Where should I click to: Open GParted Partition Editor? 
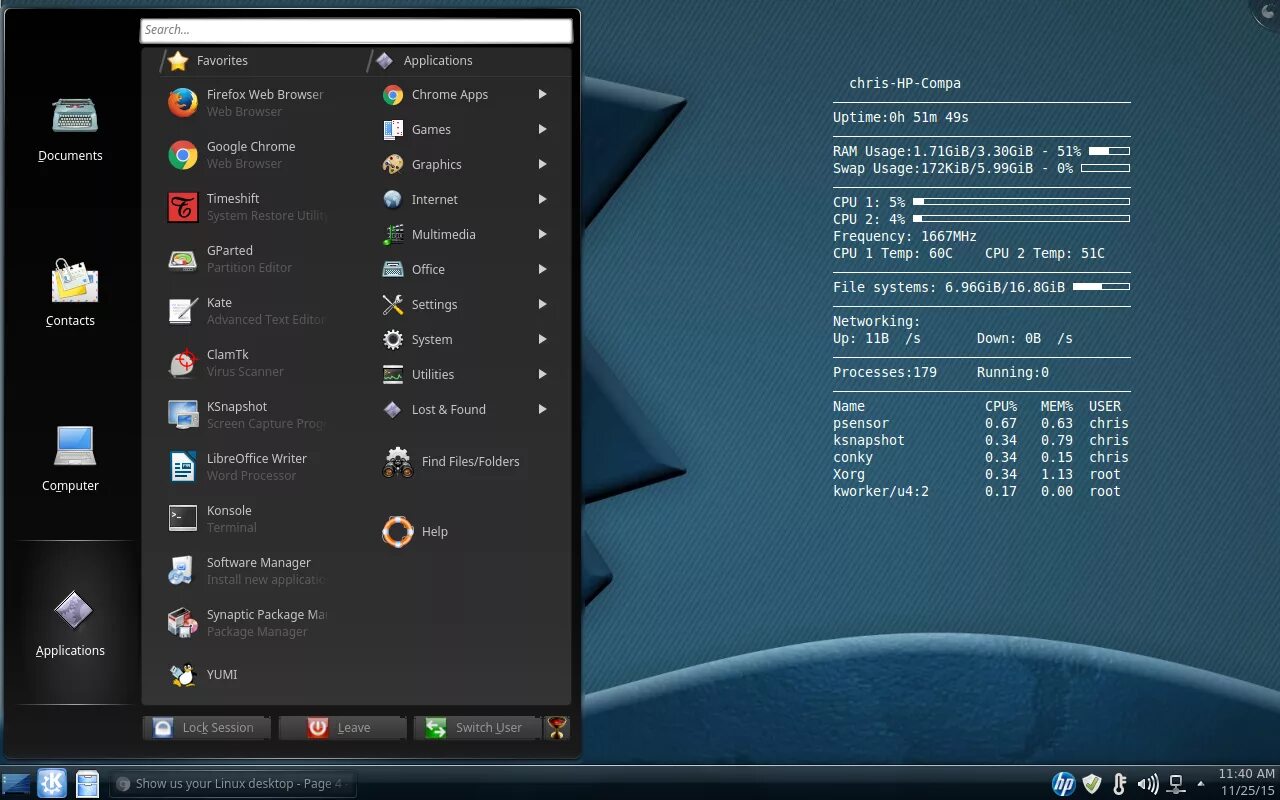point(246,258)
